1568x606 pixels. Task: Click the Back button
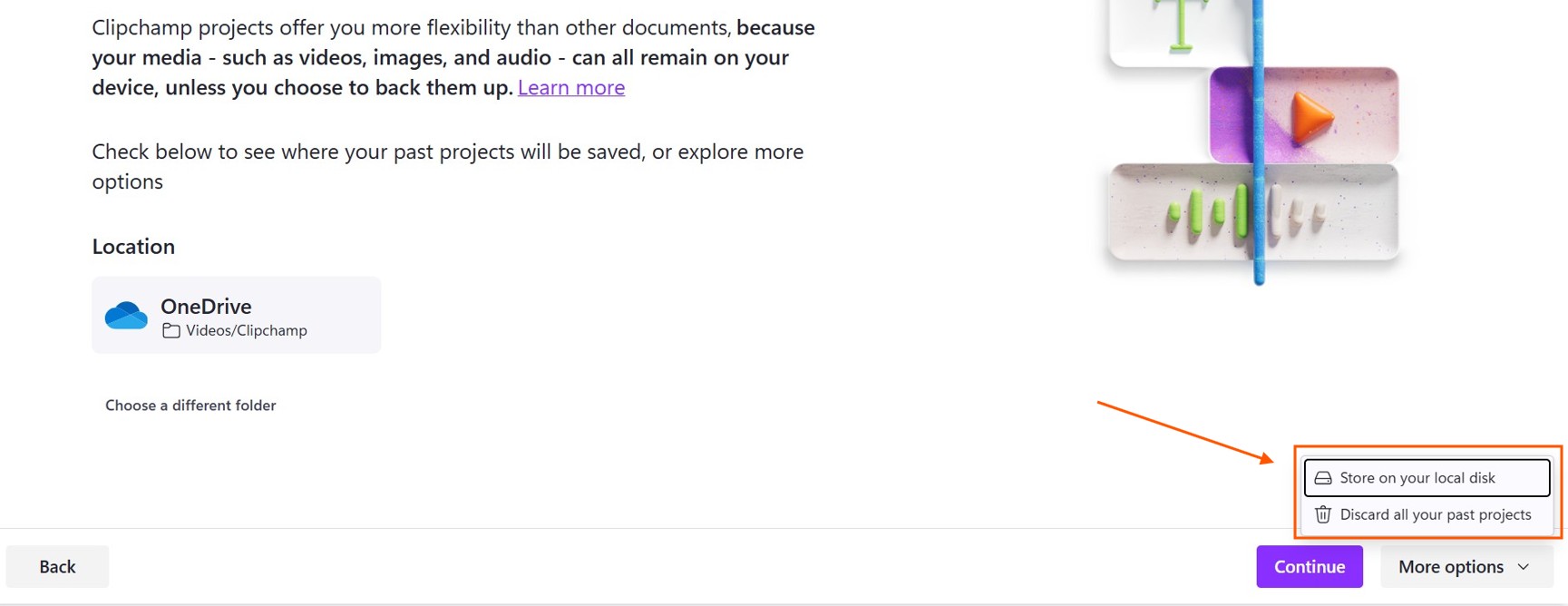point(57,566)
